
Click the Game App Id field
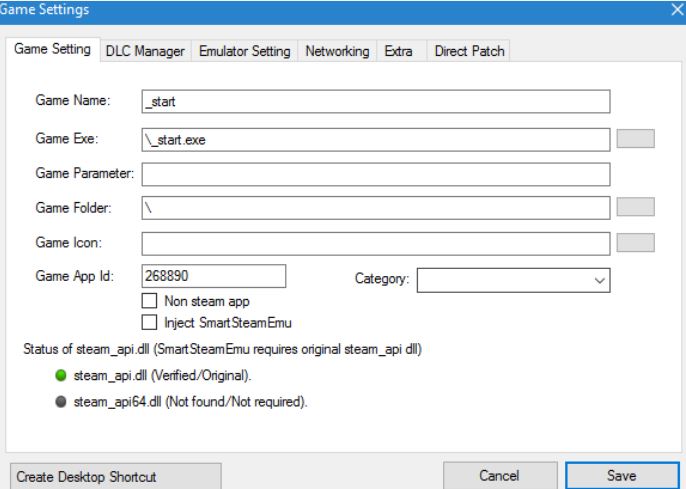[214, 277]
